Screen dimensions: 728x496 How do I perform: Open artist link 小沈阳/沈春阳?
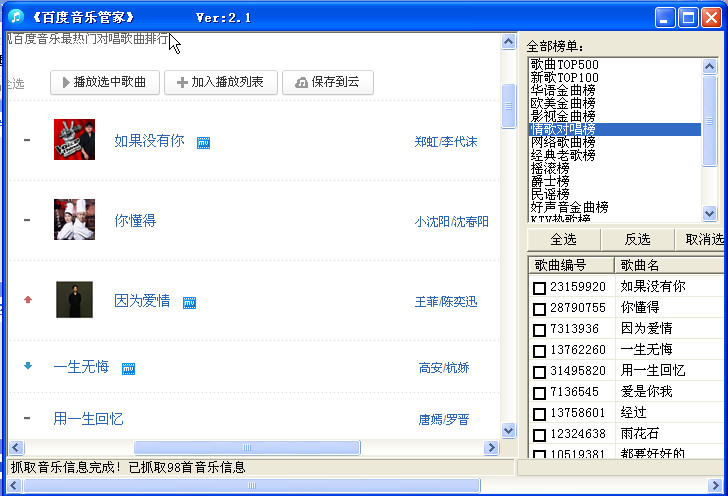(451, 222)
